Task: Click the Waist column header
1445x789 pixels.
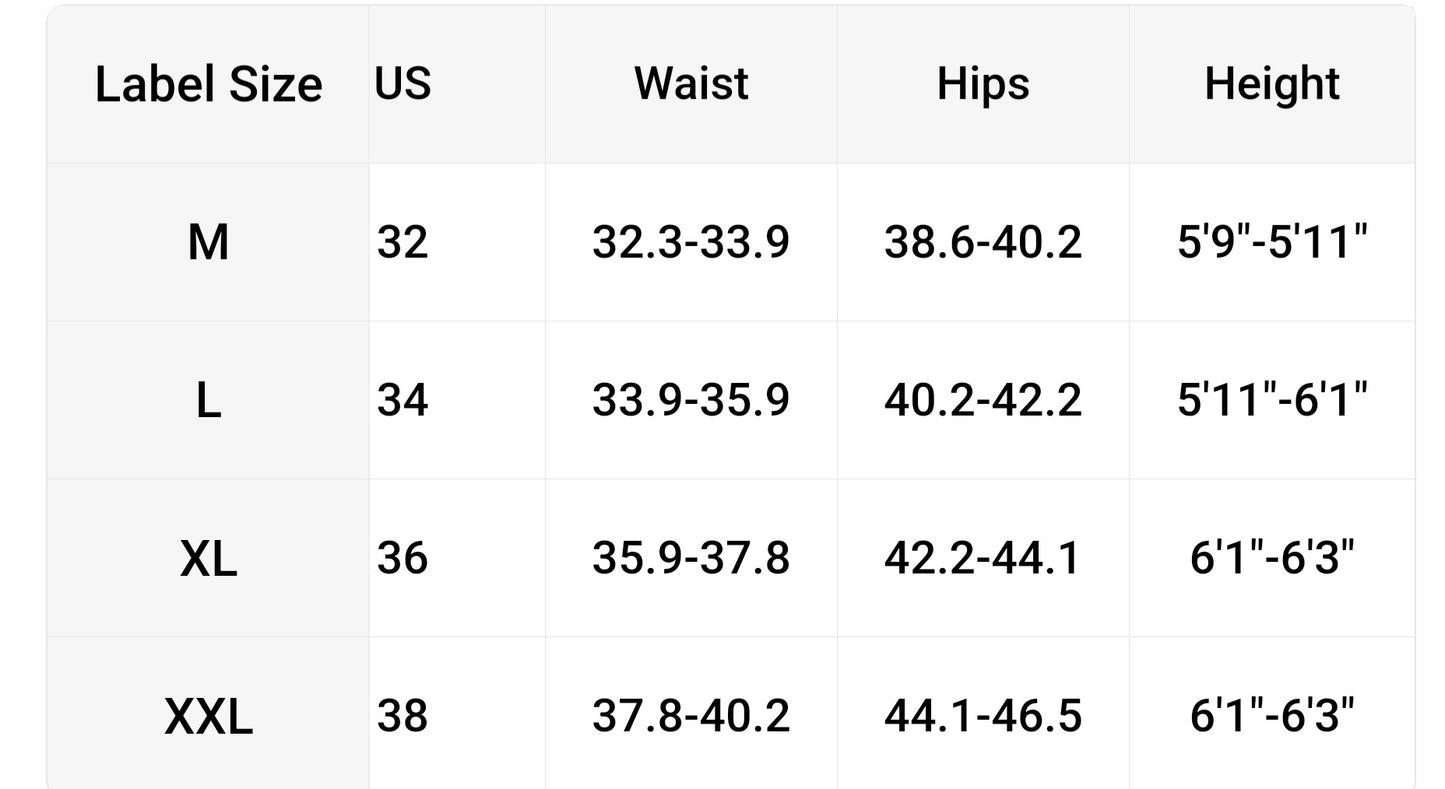Action: point(691,84)
